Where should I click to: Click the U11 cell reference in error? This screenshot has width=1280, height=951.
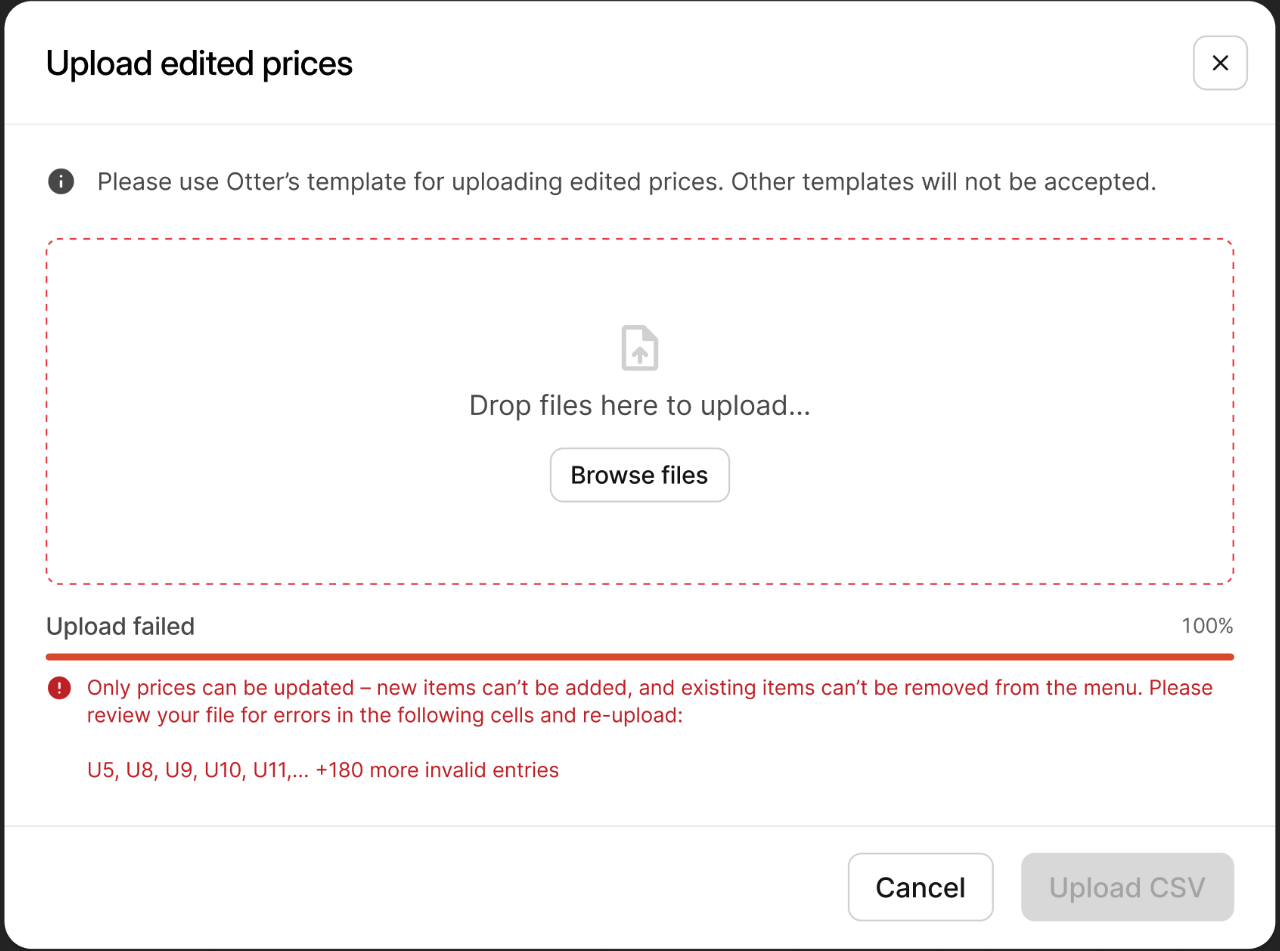[271, 770]
